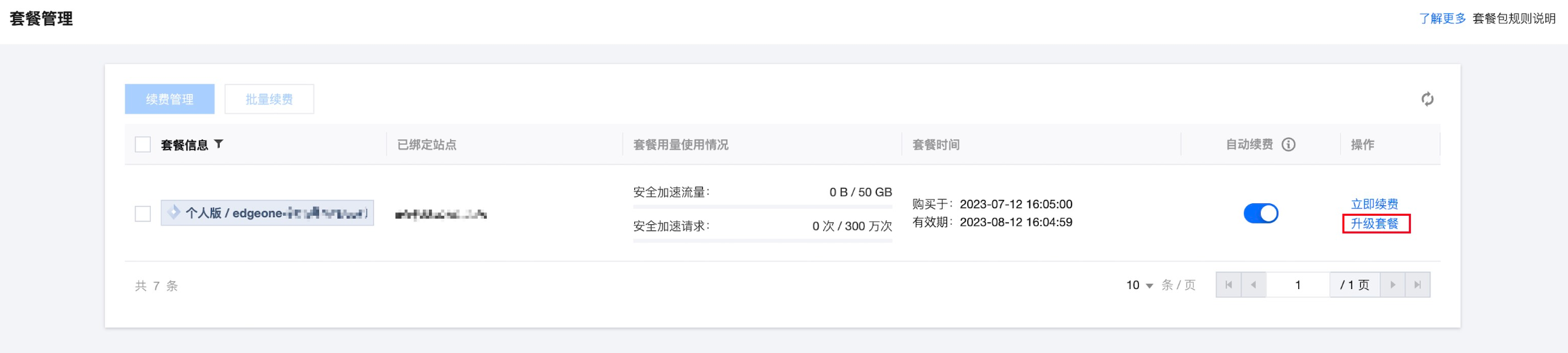Image resolution: width=1568 pixels, height=353 pixels.
Task: Click the page number input field
Action: 1298,285
